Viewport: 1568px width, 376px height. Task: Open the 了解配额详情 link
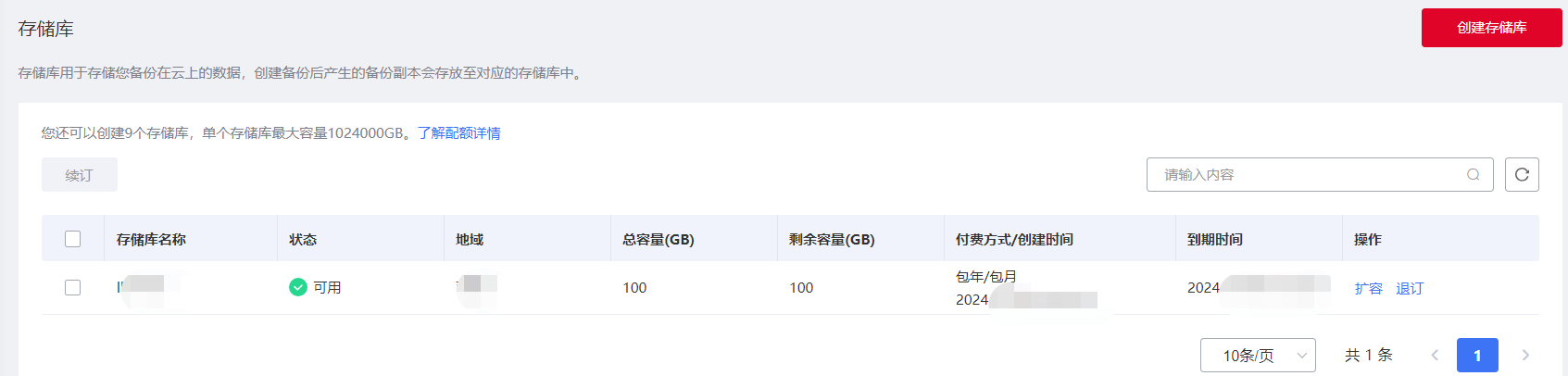coord(458,133)
